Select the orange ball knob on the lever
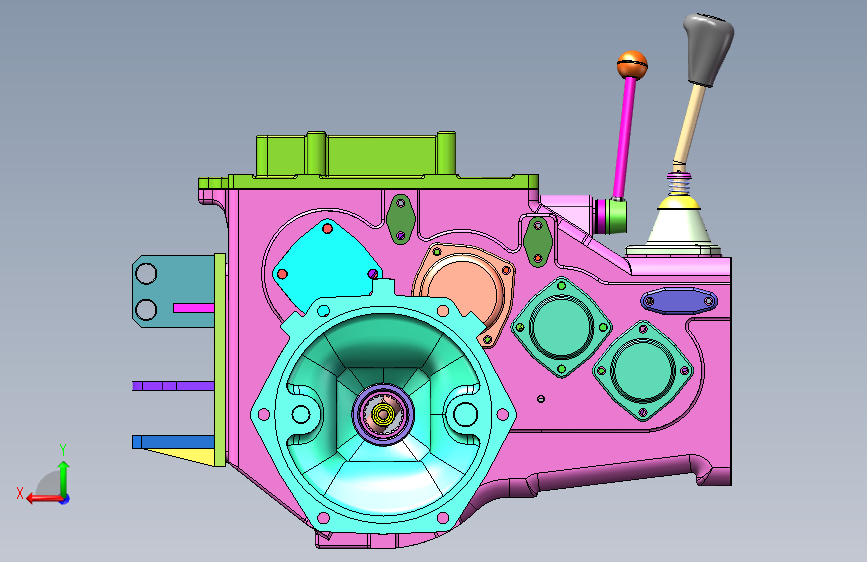This screenshot has height=562, width=867. [632, 64]
